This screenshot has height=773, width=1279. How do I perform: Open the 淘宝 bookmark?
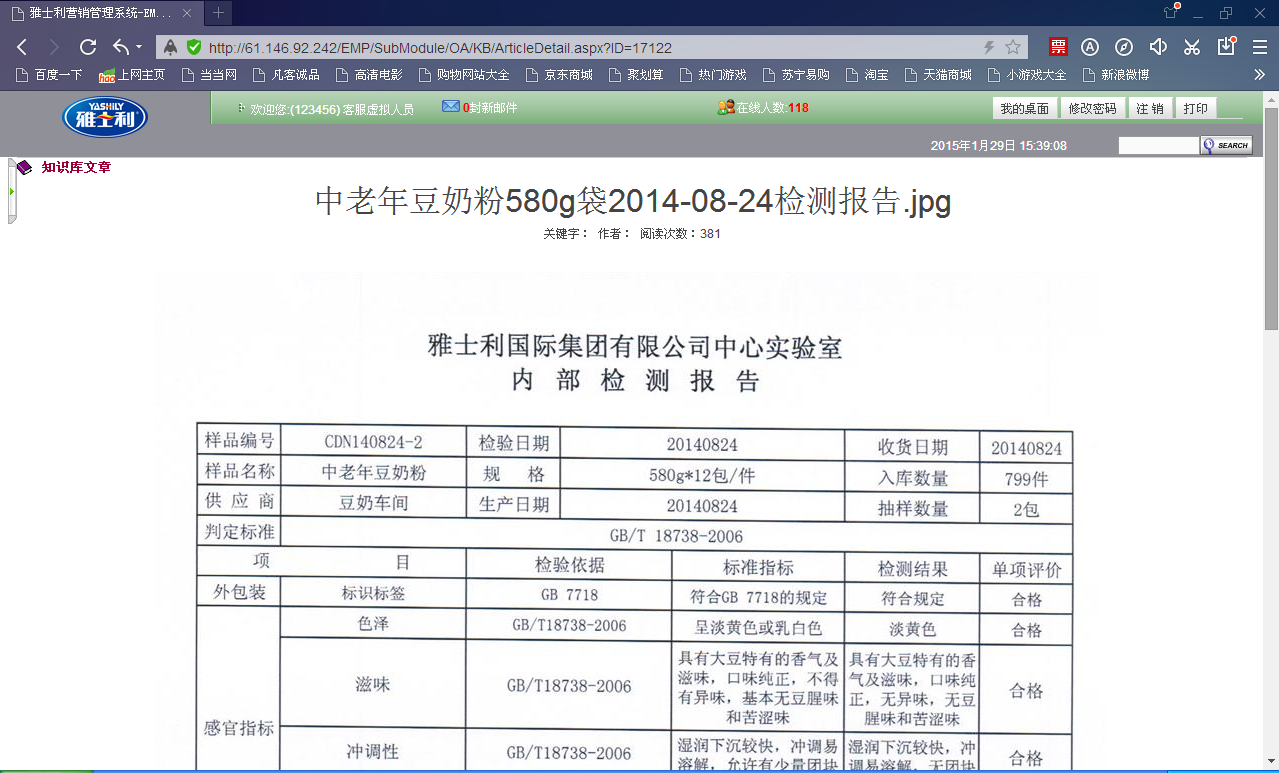pyautogui.click(x=868, y=75)
